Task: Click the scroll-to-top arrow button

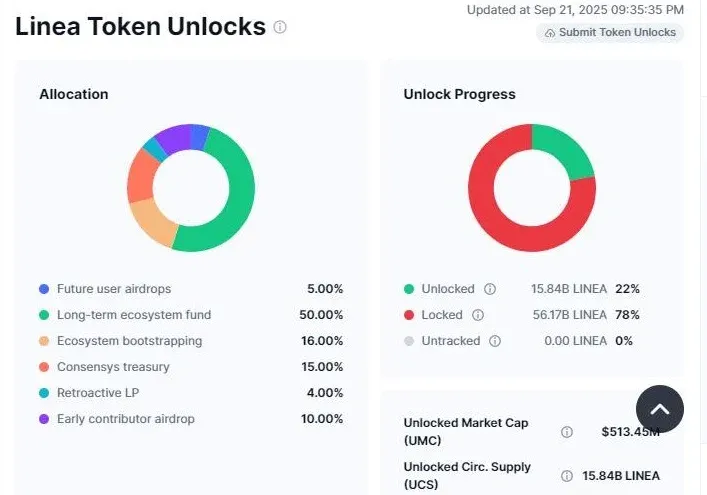Action: tap(660, 409)
